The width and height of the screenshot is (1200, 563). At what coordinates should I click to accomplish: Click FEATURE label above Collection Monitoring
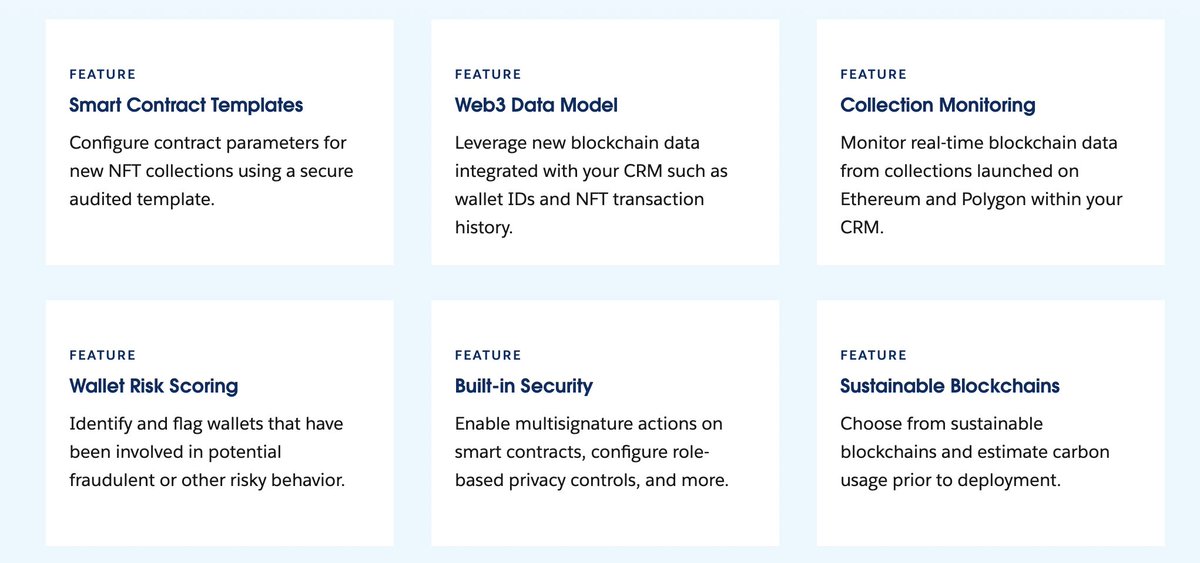[874, 74]
